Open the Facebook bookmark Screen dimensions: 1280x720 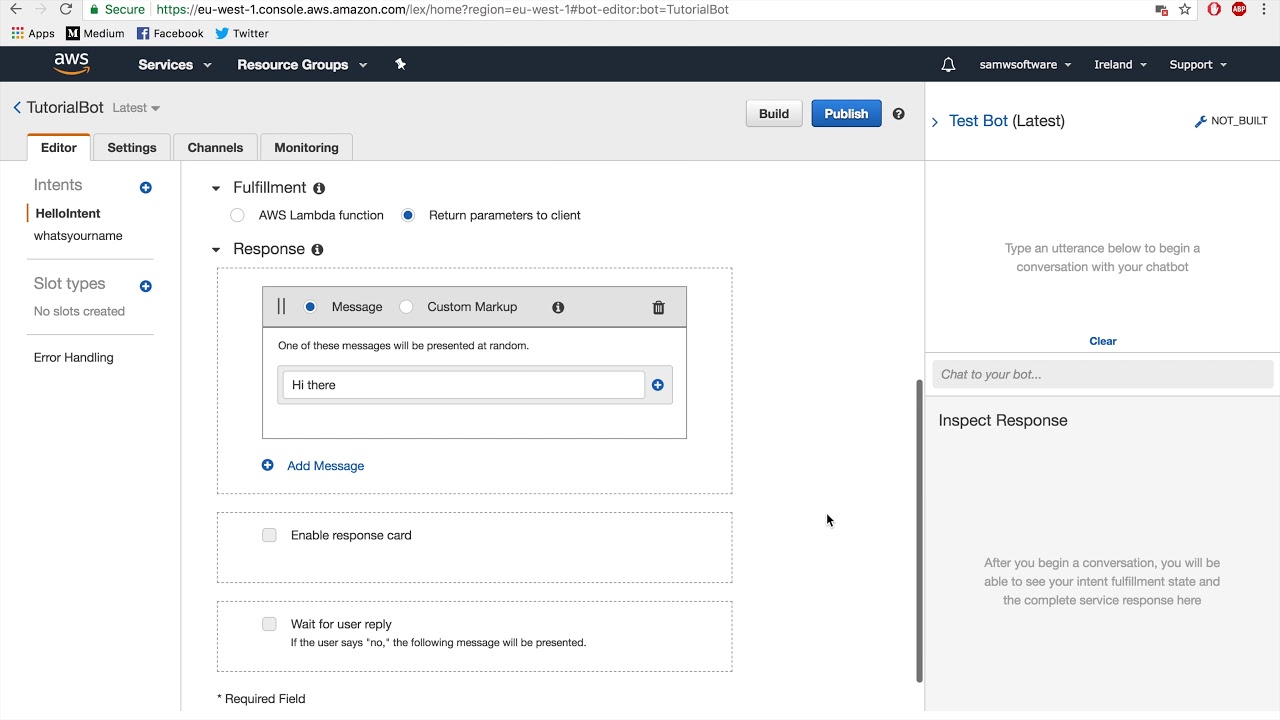point(170,33)
